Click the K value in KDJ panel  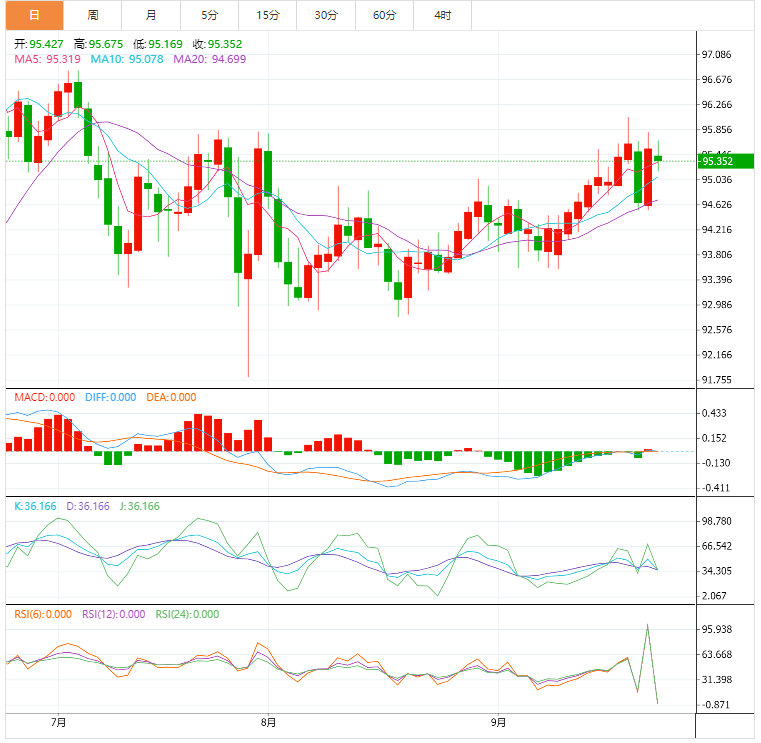click(36, 506)
